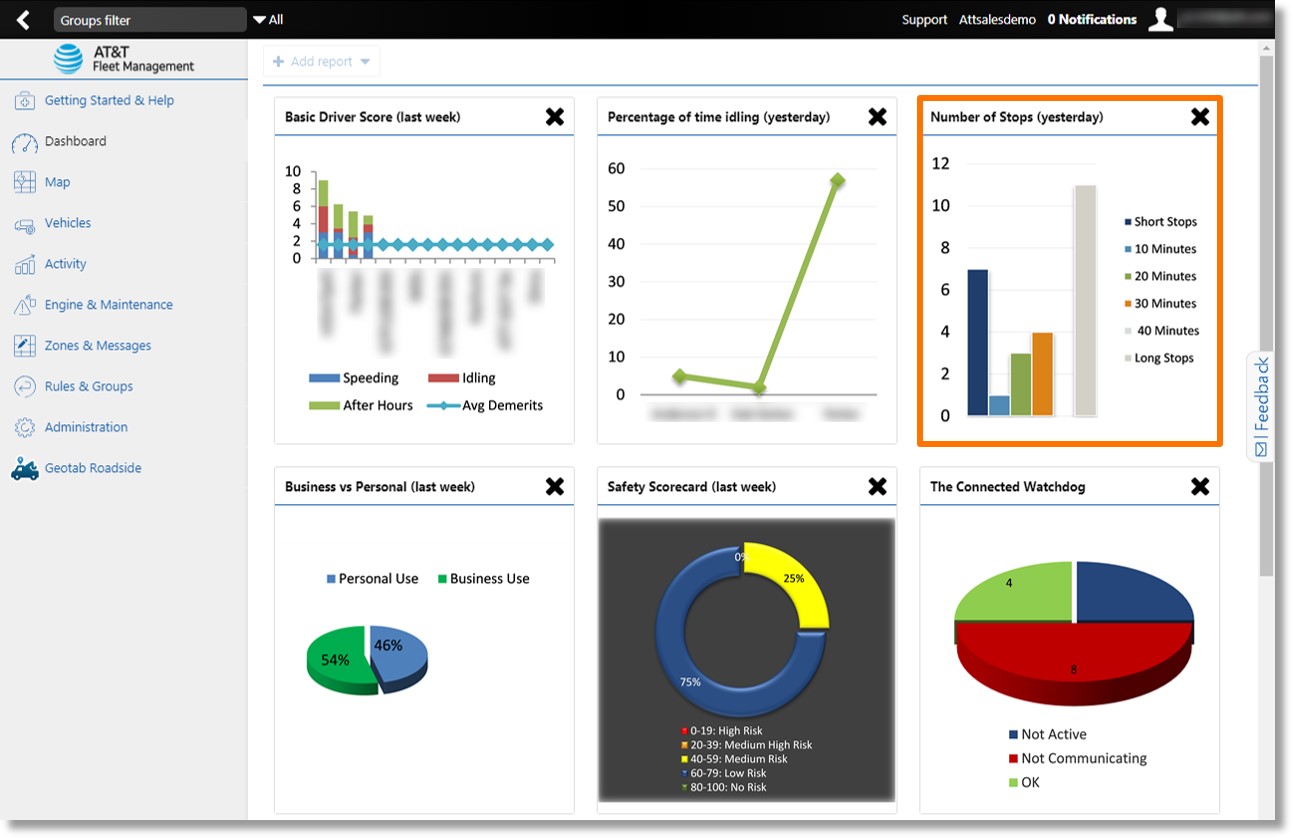Click the back arrow chevron at top left
This screenshot has width=1293, height=838.
(22, 18)
